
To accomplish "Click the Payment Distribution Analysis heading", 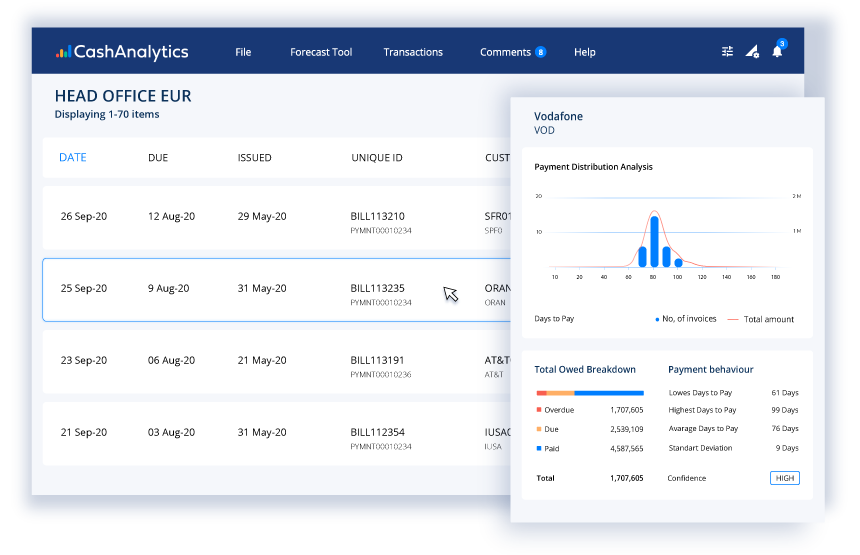I will [x=593, y=167].
